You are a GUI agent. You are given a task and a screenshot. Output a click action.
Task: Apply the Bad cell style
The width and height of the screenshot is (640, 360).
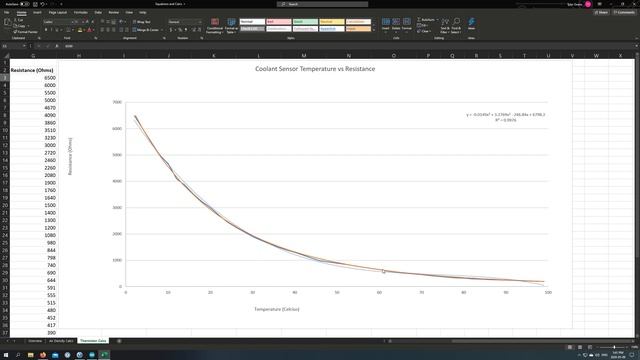278,22
